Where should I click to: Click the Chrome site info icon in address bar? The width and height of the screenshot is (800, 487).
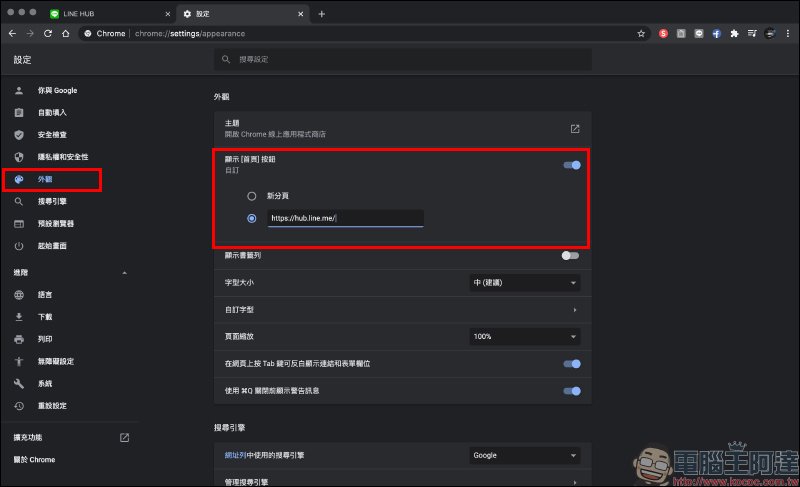(x=88, y=34)
